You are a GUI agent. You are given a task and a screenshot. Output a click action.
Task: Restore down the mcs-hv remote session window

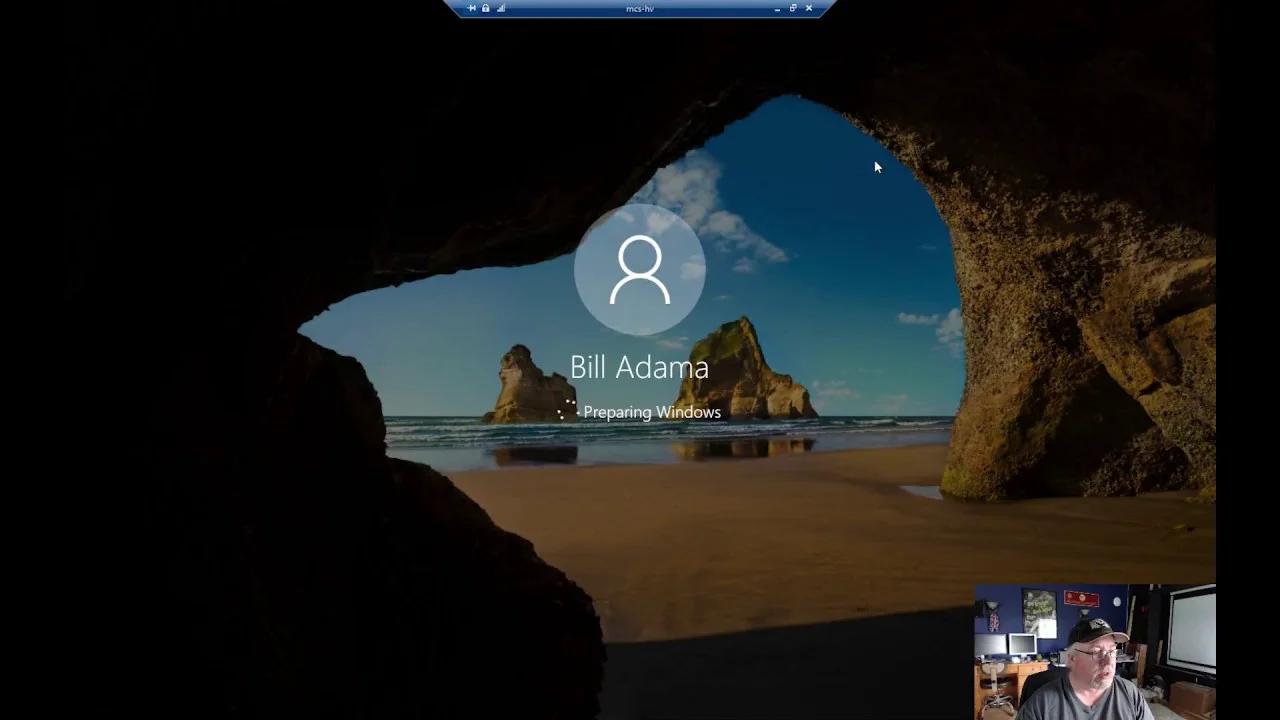click(793, 8)
